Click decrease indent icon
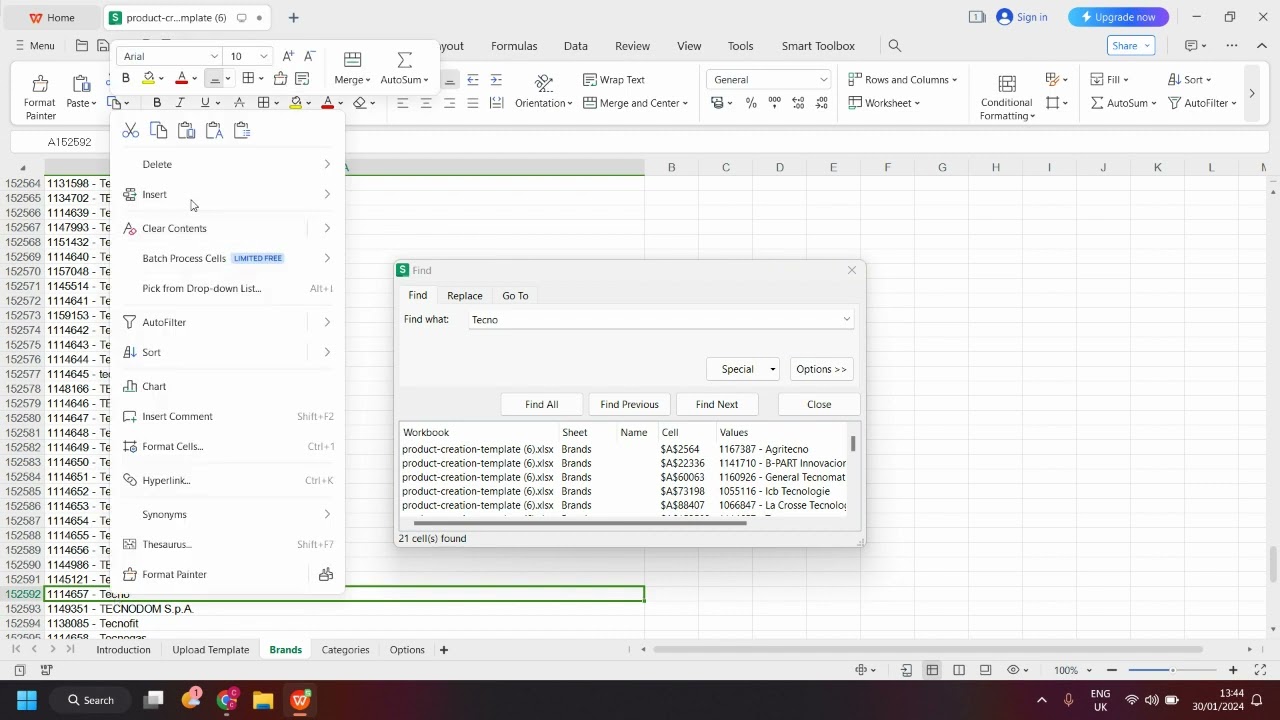Image resolution: width=1280 pixels, height=720 pixels. click(x=473, y=80)
